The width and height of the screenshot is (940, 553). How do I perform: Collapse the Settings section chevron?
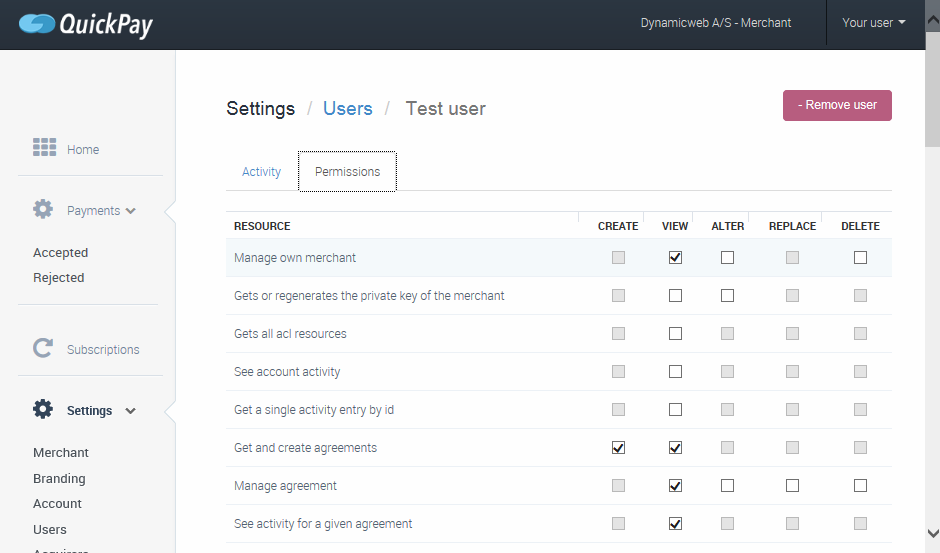pos(130,411)
